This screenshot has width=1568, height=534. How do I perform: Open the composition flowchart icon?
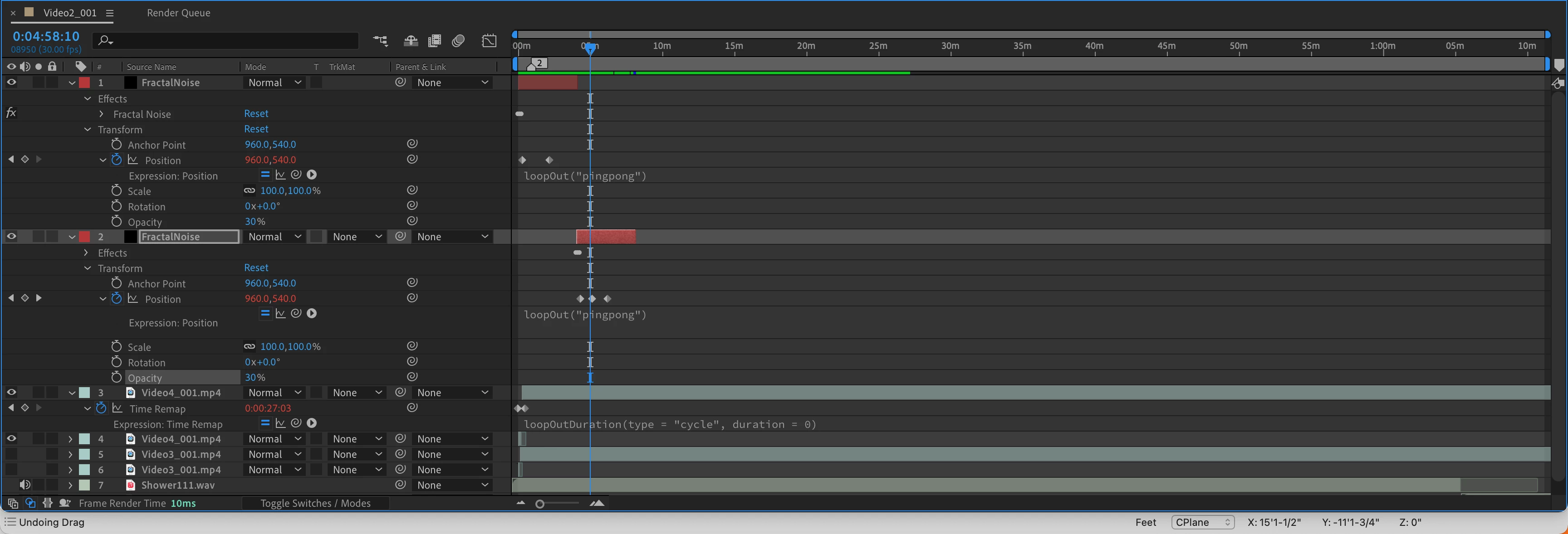click(x=381, y=41)
